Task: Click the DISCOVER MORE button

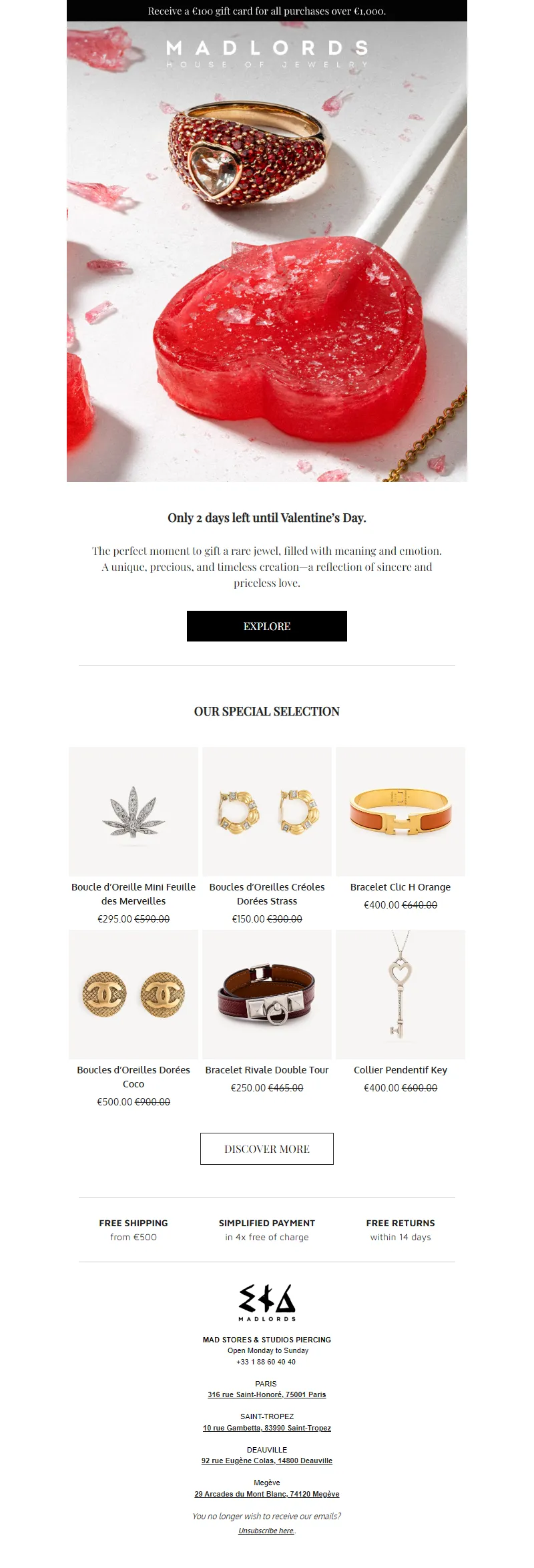Action: pyautogui.click(x=267, y=1149)
